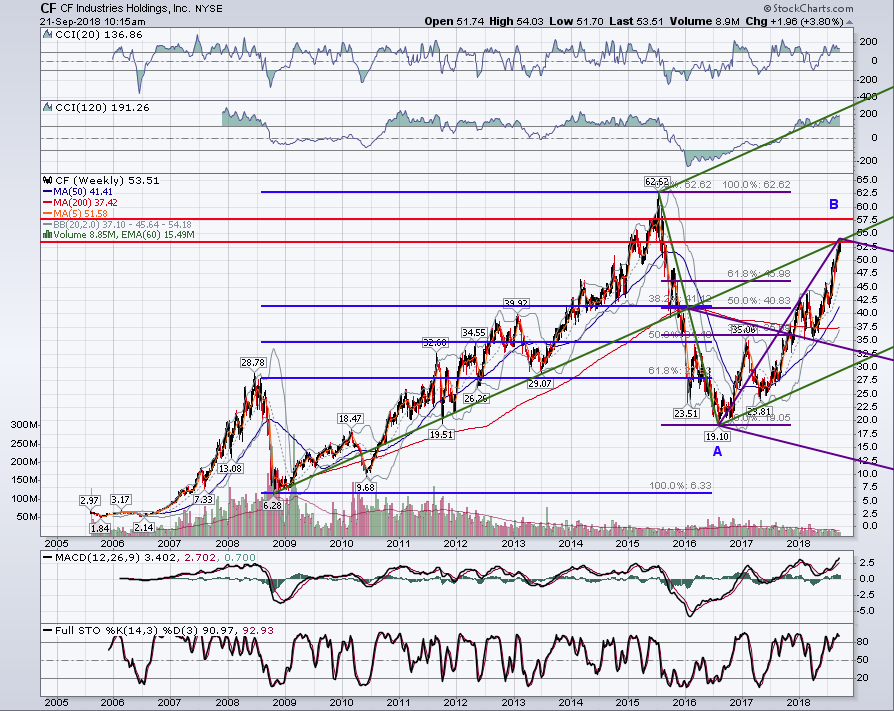Click the 21-Sep-2018 10:15am timestamp

(93, 22)
